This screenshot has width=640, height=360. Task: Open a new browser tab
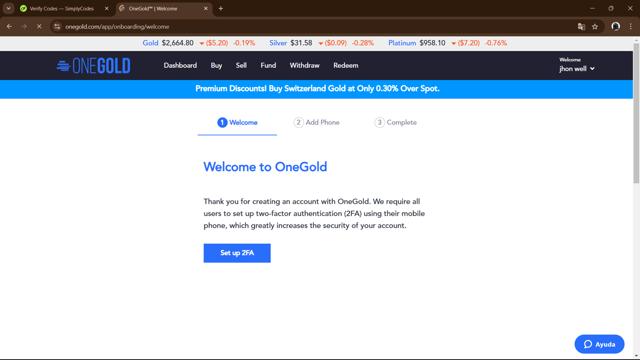tap(221, 8)
